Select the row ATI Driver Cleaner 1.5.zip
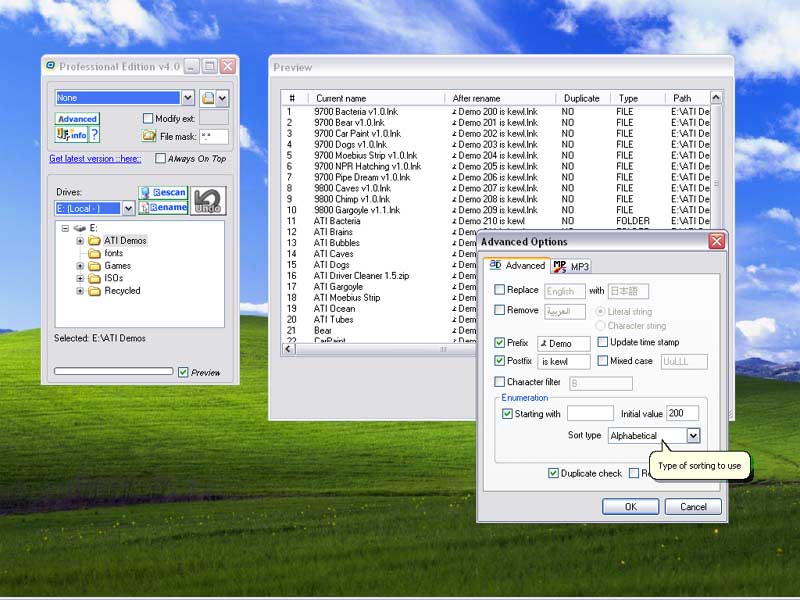 pyautogui.click(x=361, y=276)
